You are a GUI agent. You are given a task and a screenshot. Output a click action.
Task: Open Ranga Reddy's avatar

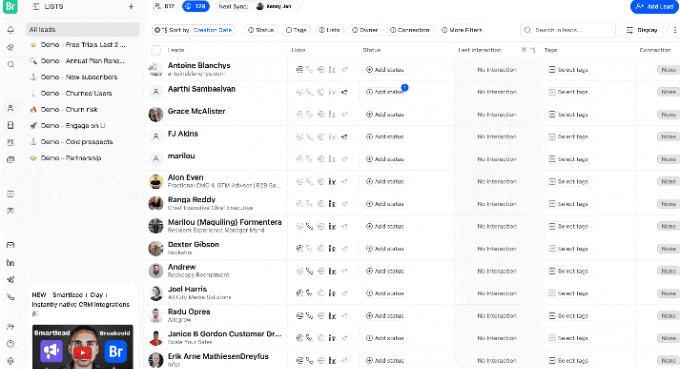click(156, 203)
